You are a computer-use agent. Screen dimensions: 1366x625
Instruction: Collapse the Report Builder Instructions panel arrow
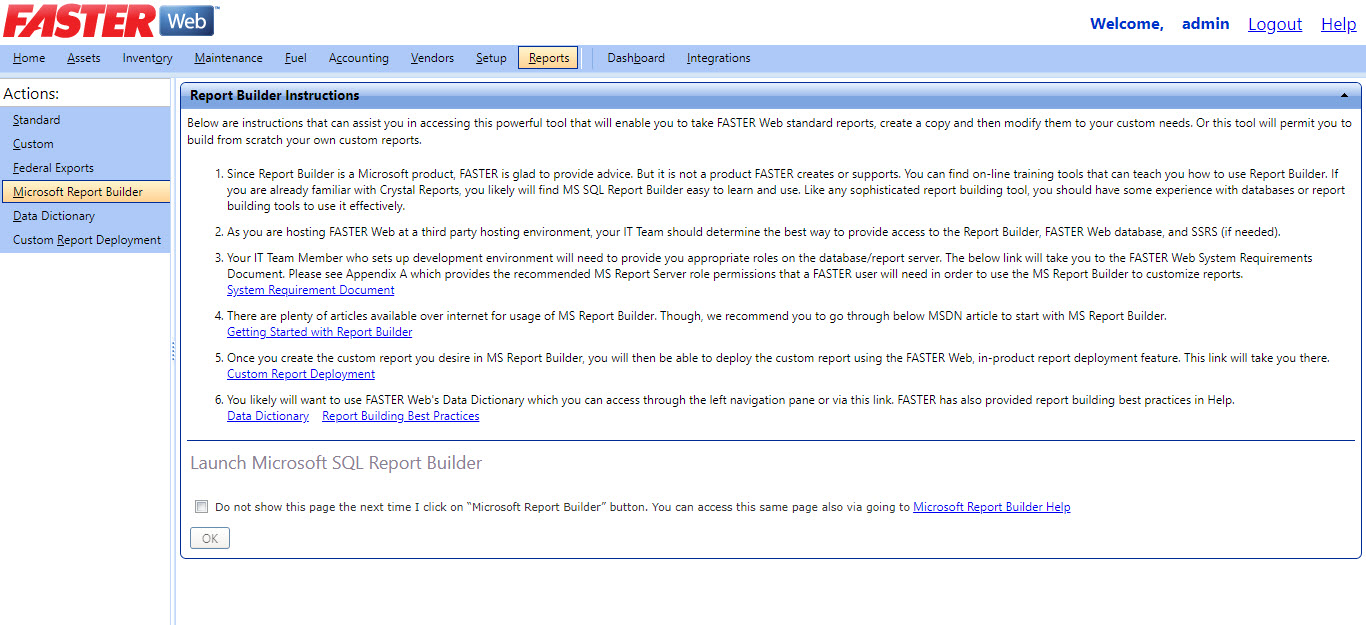(1345, 96)
